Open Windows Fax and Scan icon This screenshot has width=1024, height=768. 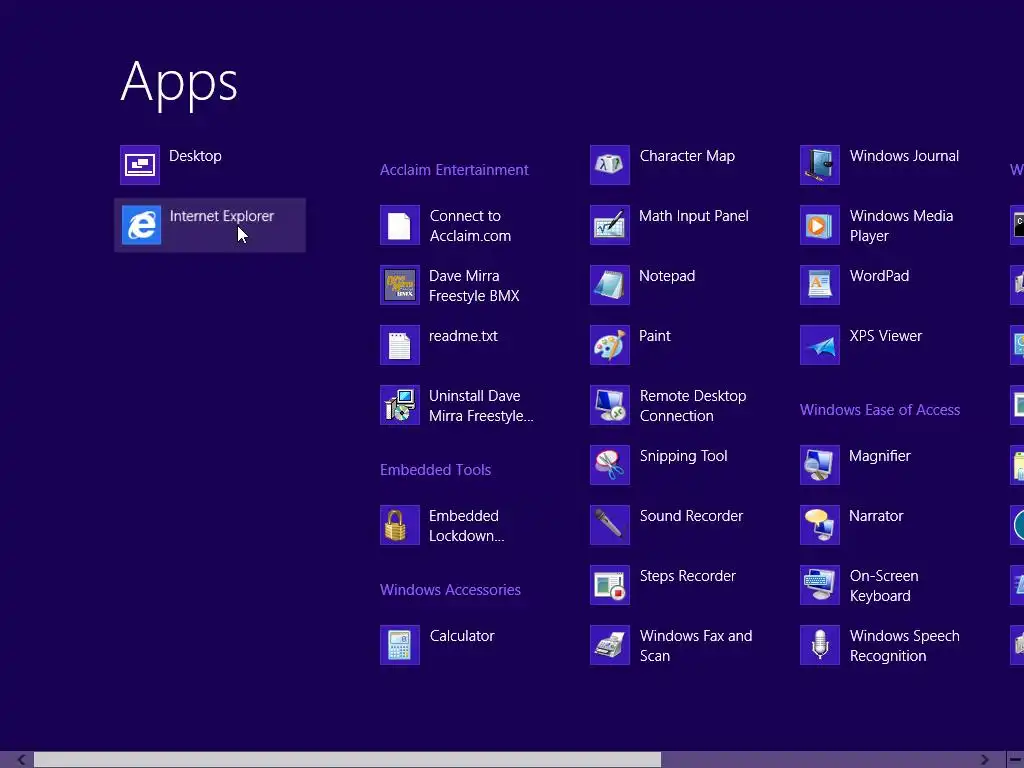coord(610,645)
